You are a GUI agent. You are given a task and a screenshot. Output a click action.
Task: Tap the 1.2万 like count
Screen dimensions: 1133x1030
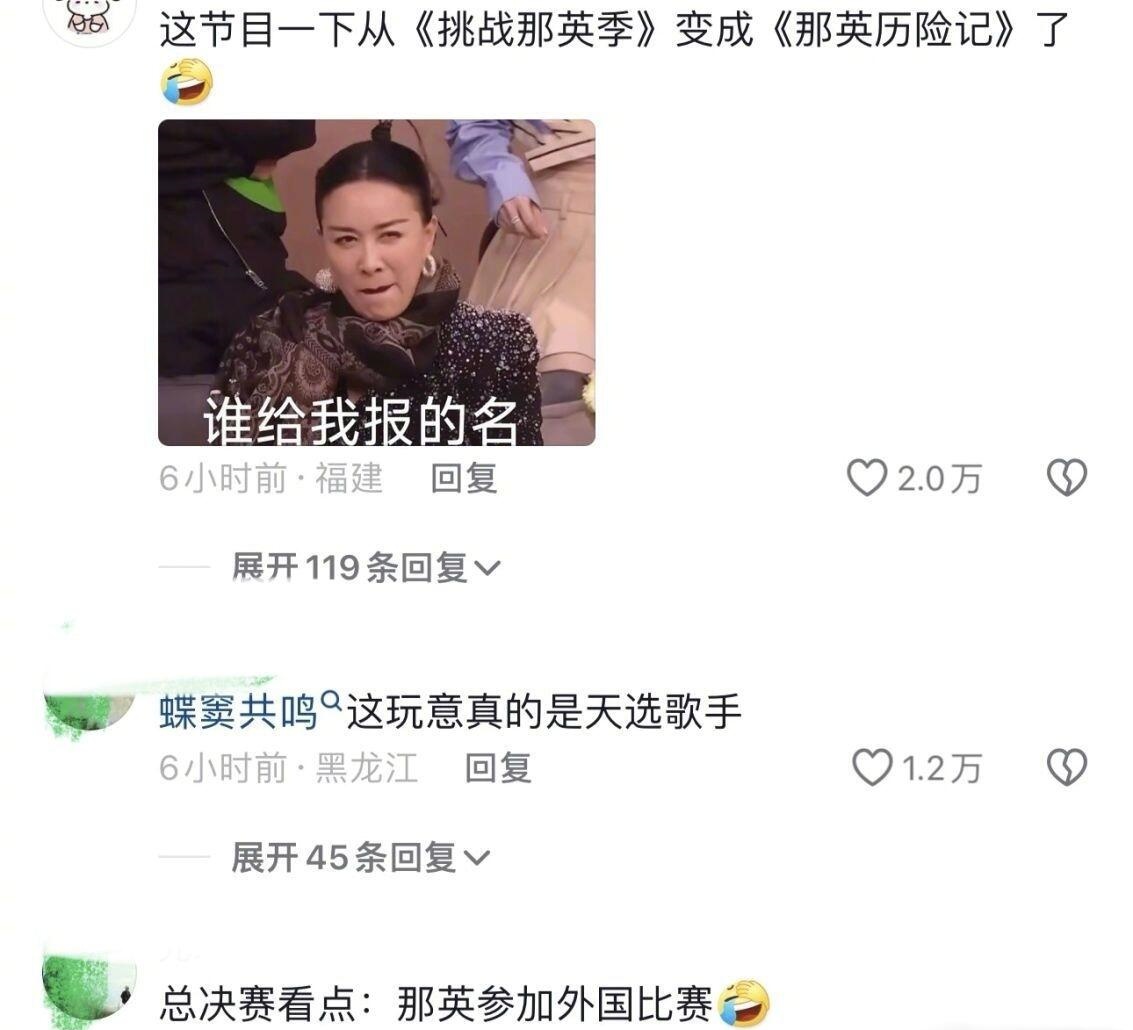(942, 768)
